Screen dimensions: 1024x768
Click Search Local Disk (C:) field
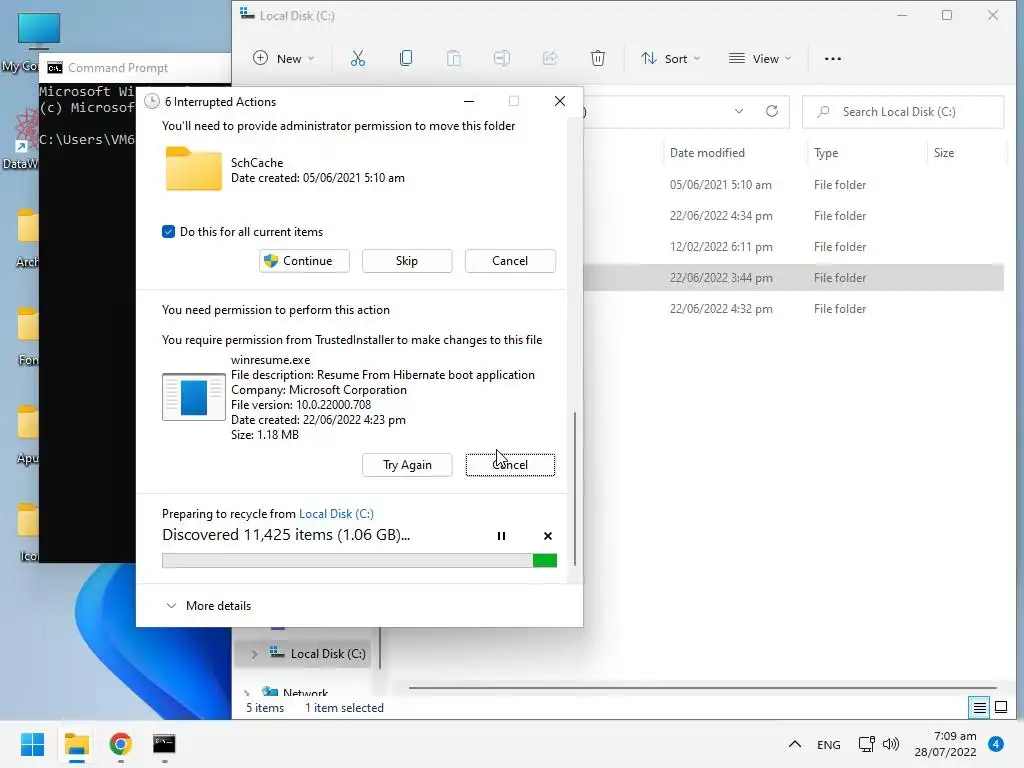click(903, 112)
